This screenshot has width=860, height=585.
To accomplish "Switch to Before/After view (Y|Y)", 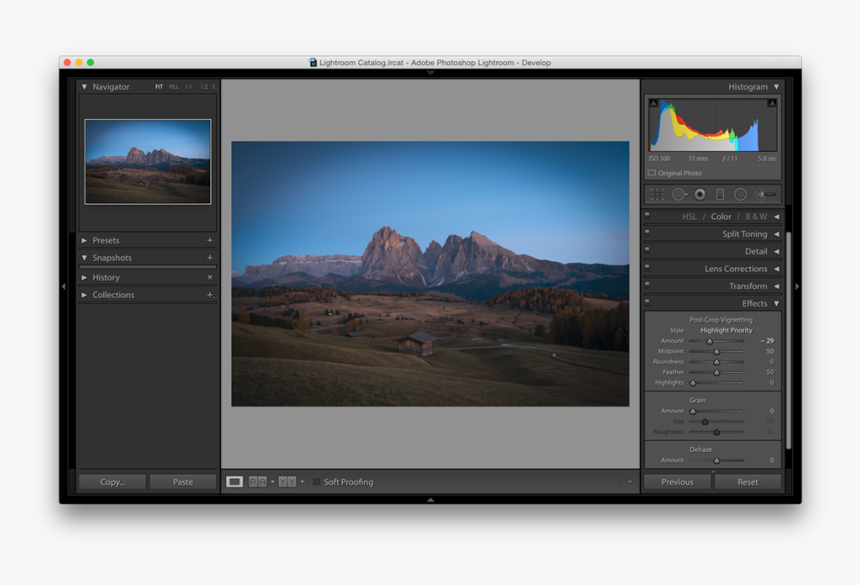I will pos(287,481).
